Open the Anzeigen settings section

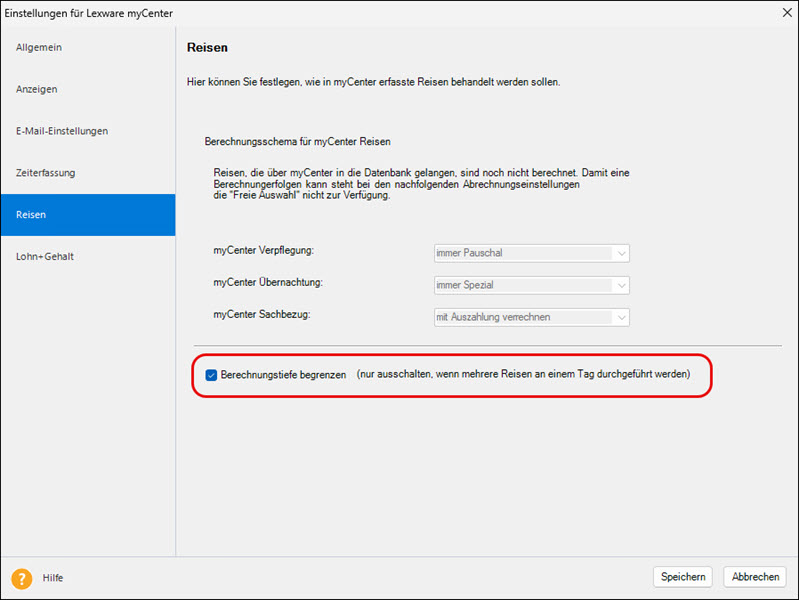coord(37,89)
